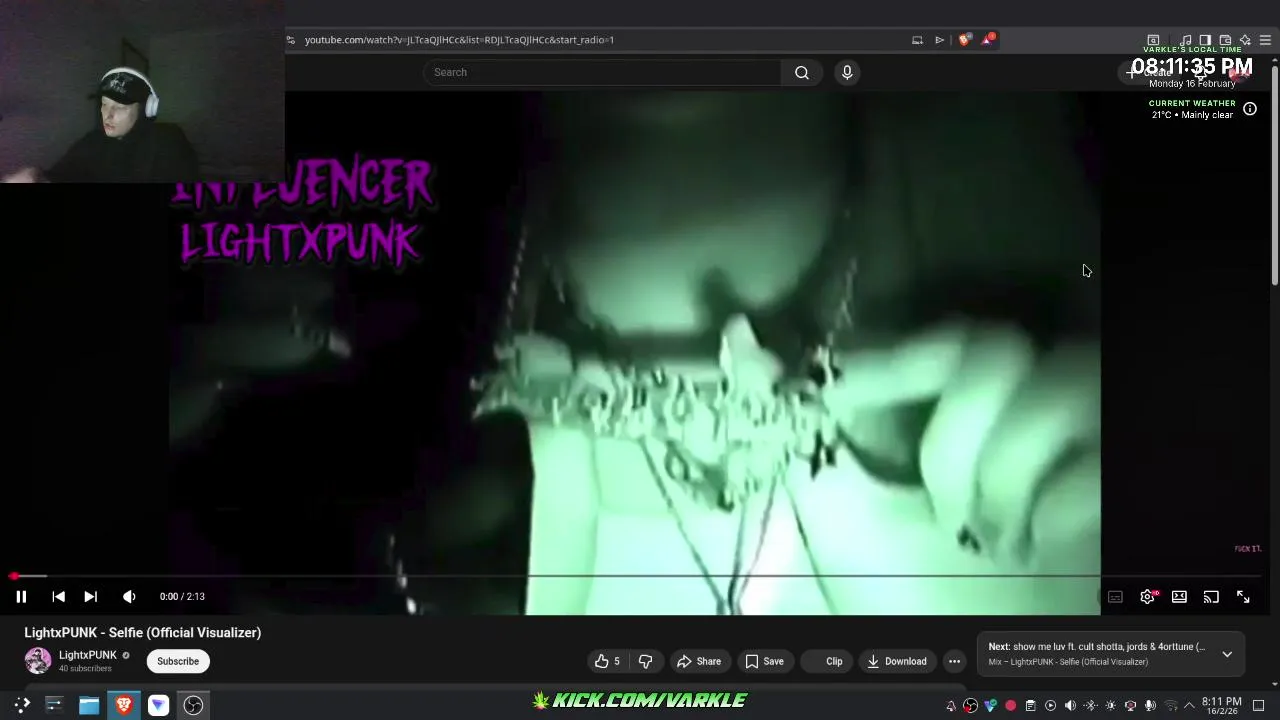Open the player settings gear
The width and height of the screenshot is (1280, 720).
click(1148, 597)
